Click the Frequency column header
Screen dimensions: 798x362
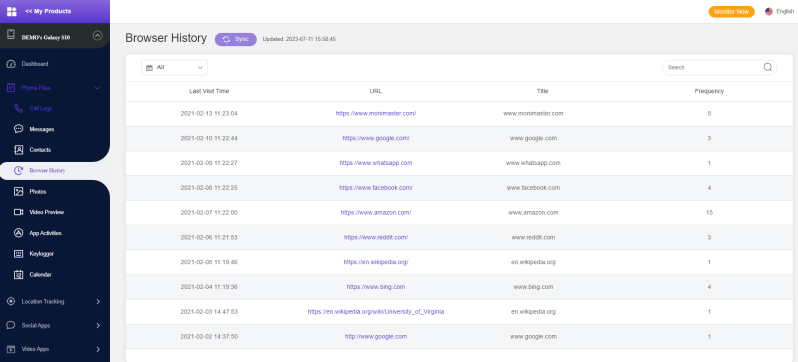pos(709,91)
